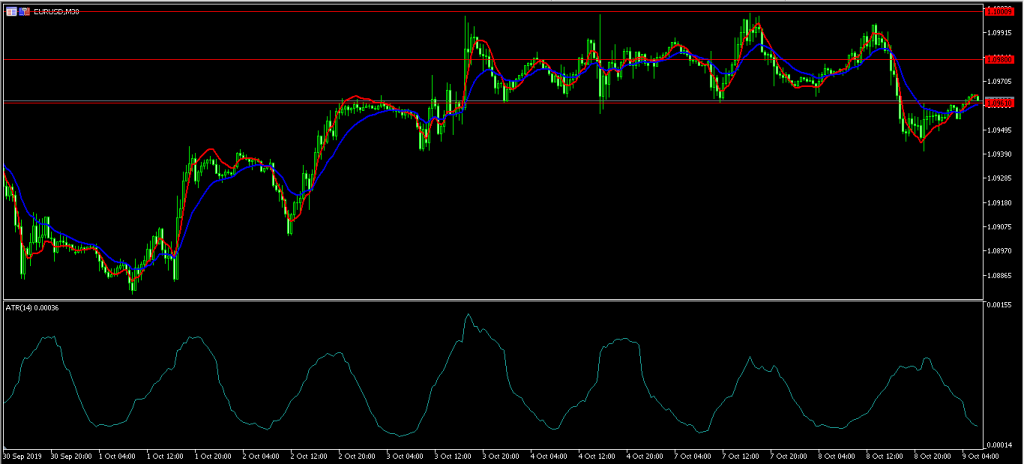Click the 0.00014 ATR scale value

1000,444
